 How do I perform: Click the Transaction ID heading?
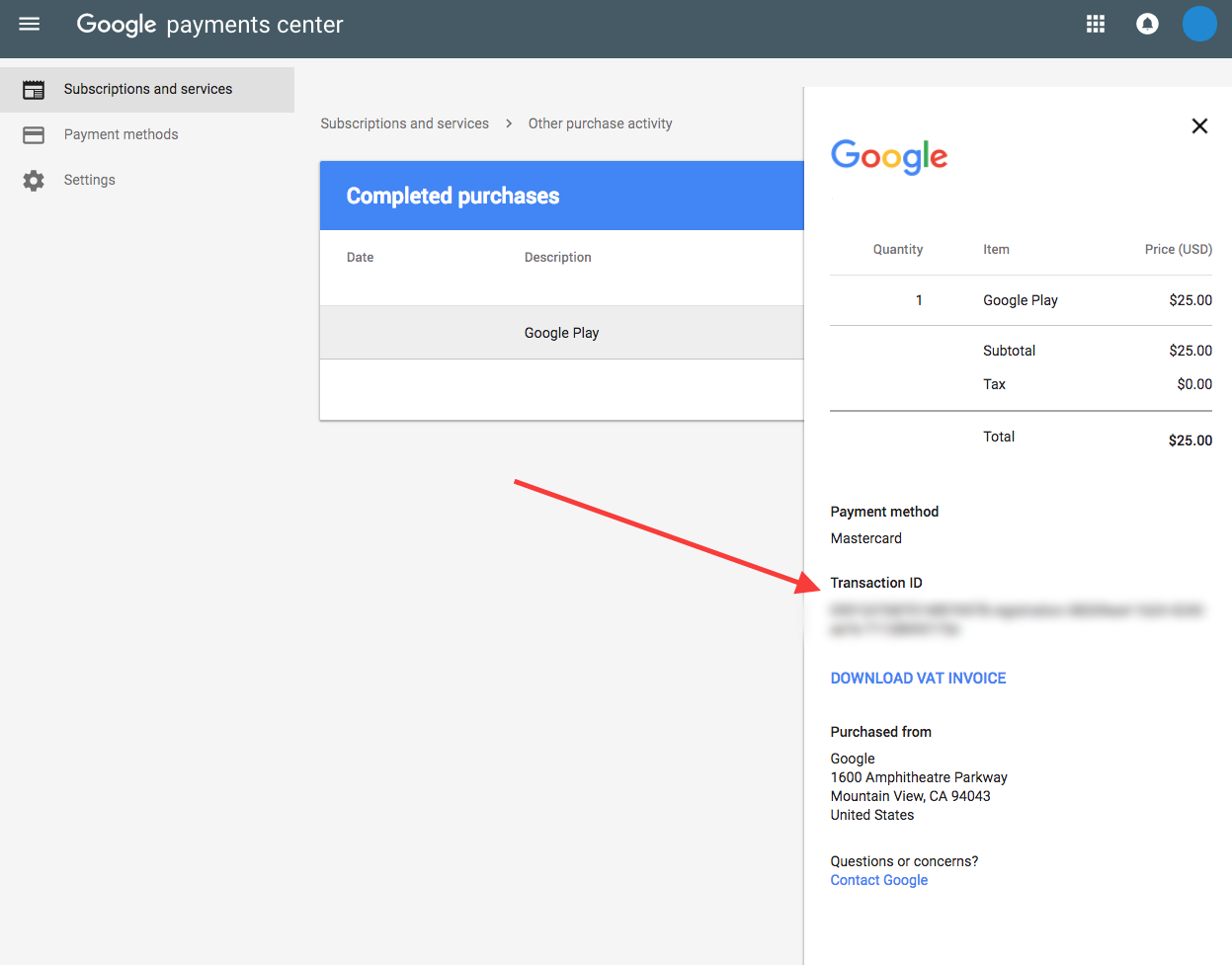(x=876, y=583)
